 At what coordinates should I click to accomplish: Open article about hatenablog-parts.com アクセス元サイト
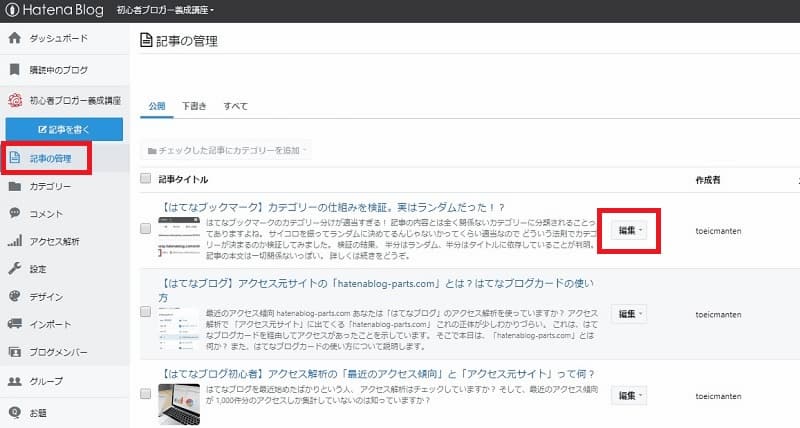pos(376,290)
